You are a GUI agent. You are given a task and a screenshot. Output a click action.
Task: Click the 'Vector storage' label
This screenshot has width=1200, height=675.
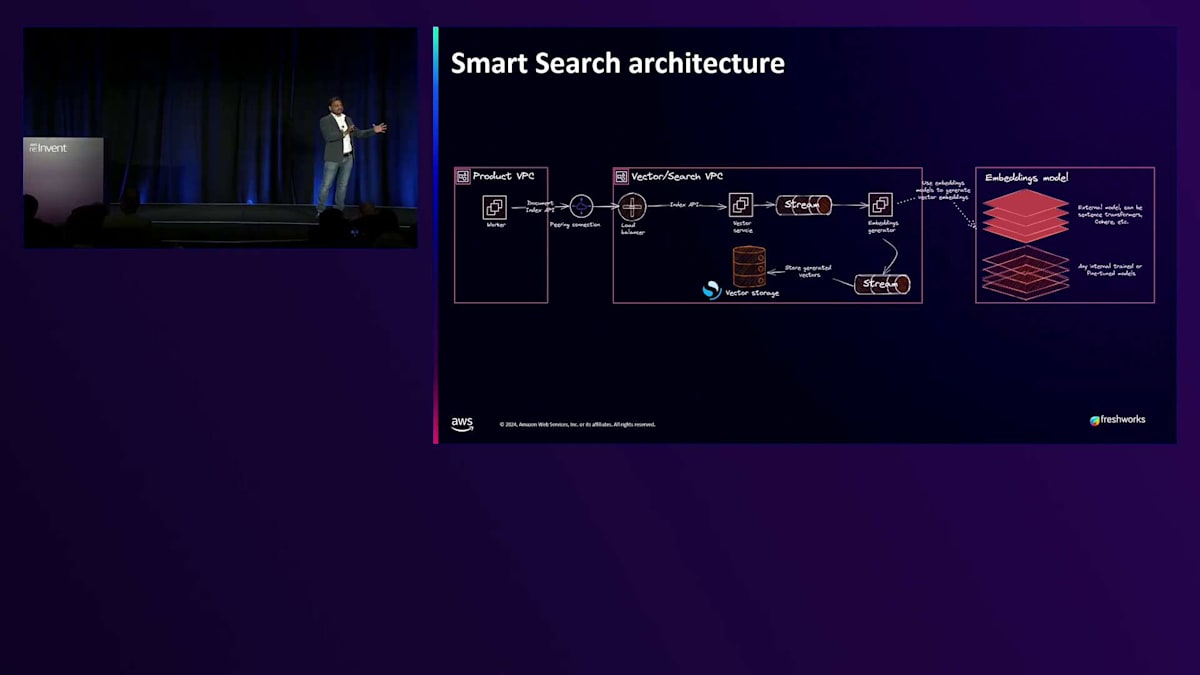coord(752,293)
